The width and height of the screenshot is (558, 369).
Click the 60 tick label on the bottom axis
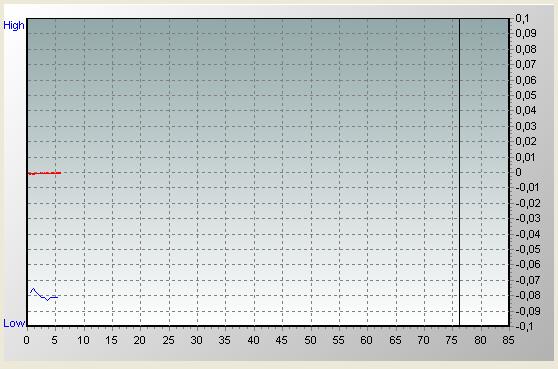pos(366,340)
